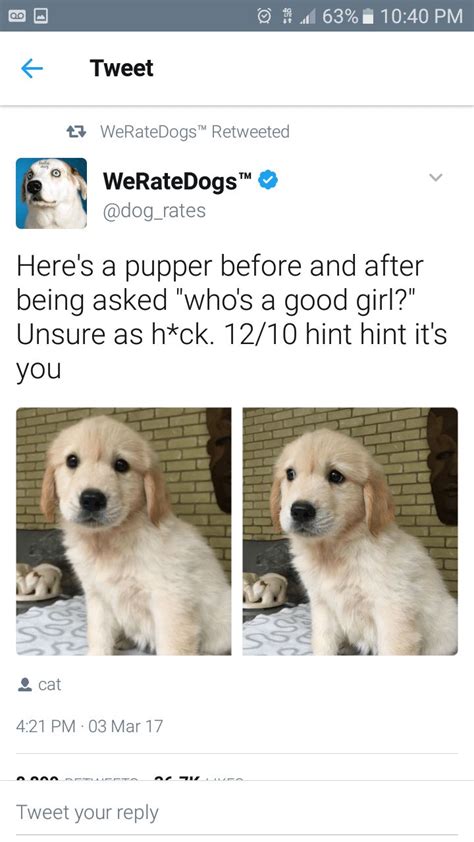
Task: Open the tagged user cat
Action: pos(49,685)
